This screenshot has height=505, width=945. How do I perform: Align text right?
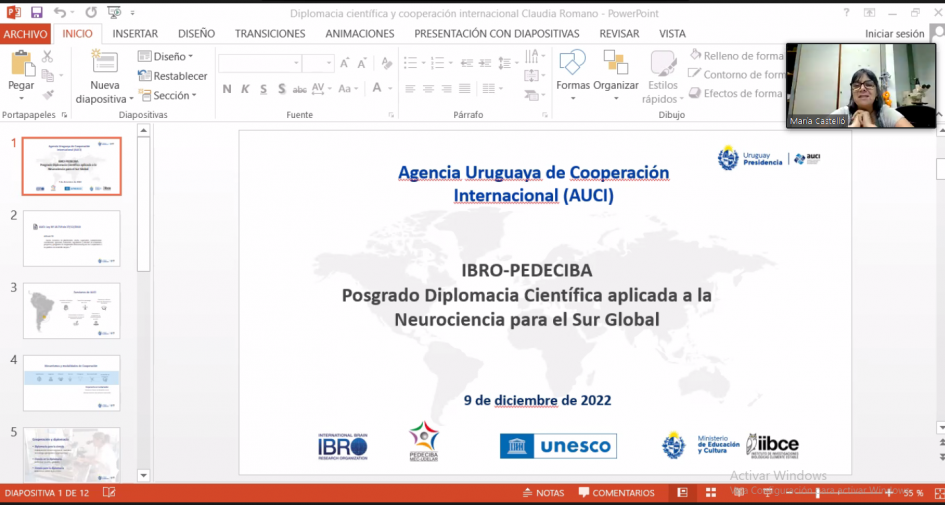(x=447, y=89)
